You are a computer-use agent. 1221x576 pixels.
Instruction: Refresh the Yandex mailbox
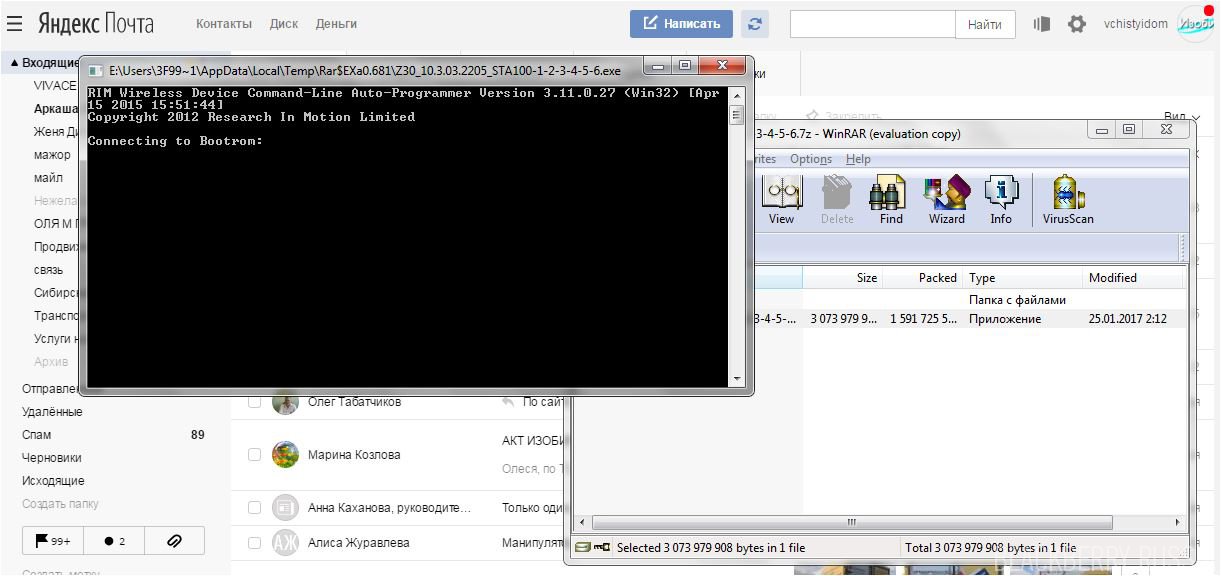(755, 24)
